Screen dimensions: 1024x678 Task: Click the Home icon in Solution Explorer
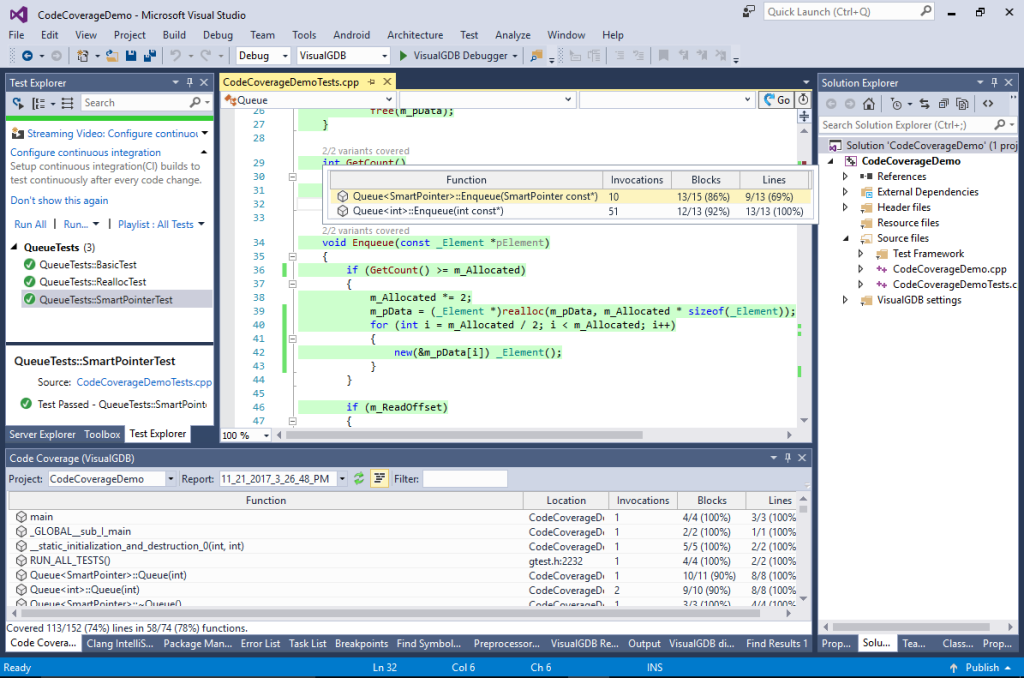(869, 103)
